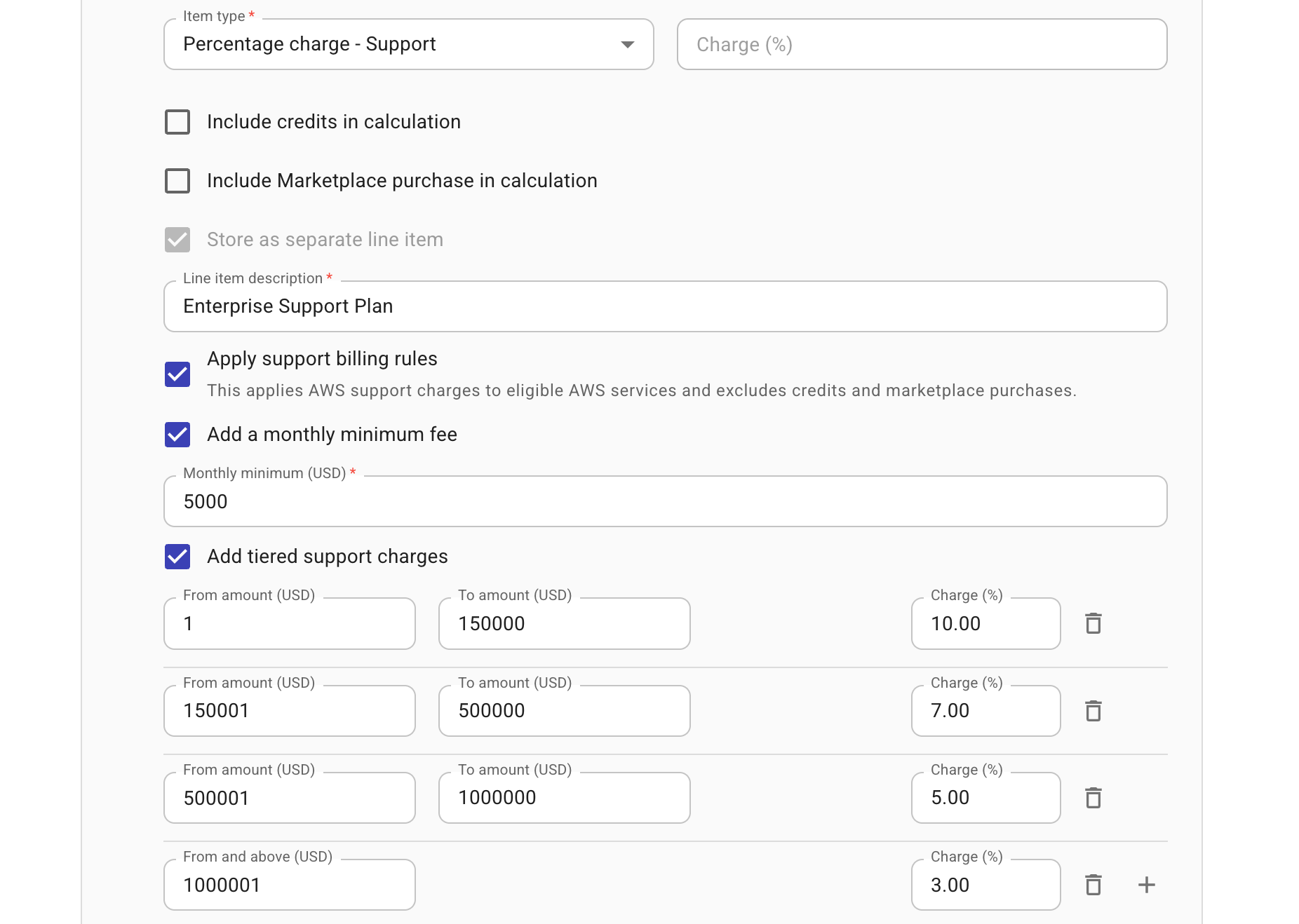Click the Monthly minimum (USD) value 5000
1299x924 pixels.
pos(664,501)
